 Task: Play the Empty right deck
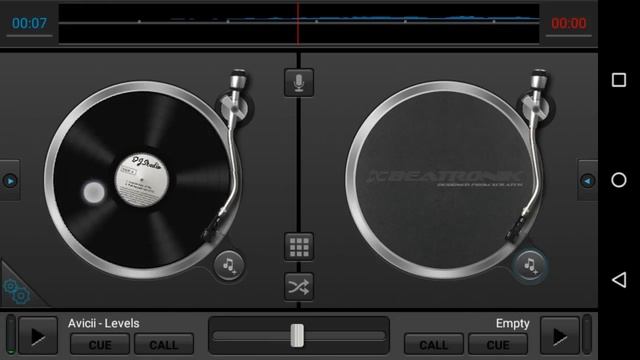pyautogui.click(x=560, y=336)
